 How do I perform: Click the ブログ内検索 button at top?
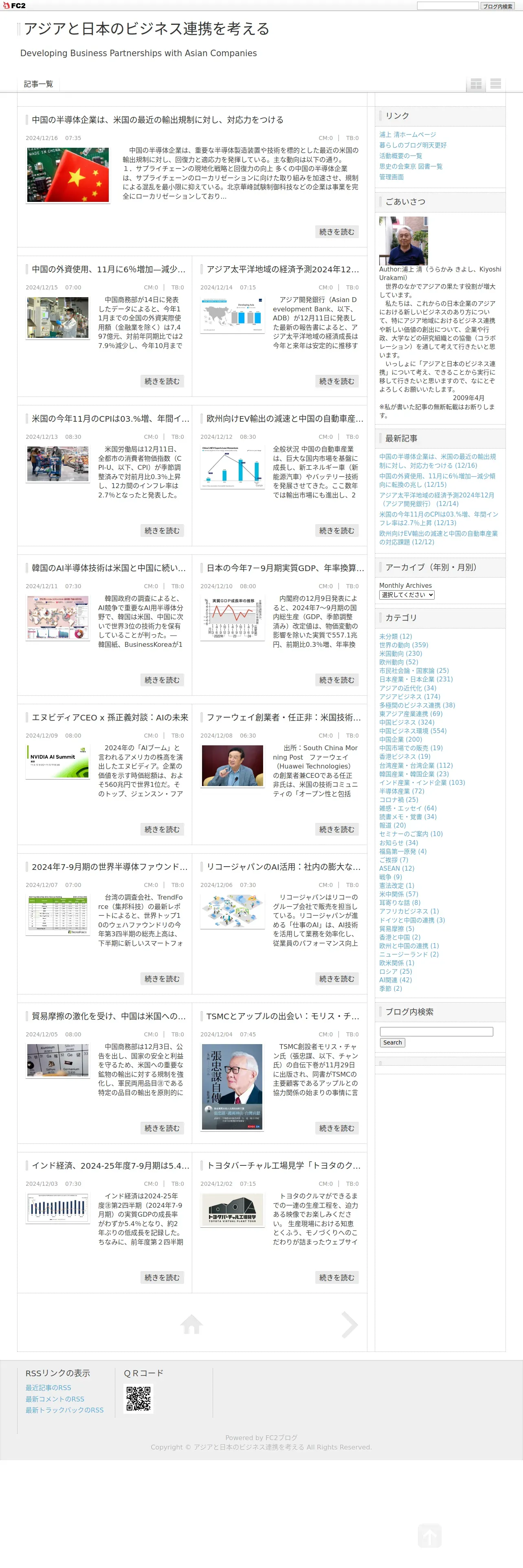(497, 6)
